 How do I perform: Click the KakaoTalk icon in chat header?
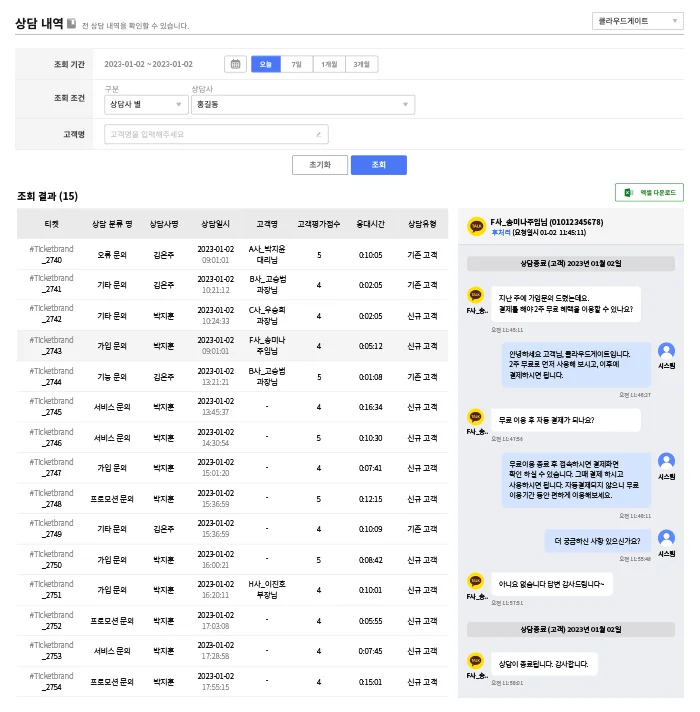(x=476, y=227)
